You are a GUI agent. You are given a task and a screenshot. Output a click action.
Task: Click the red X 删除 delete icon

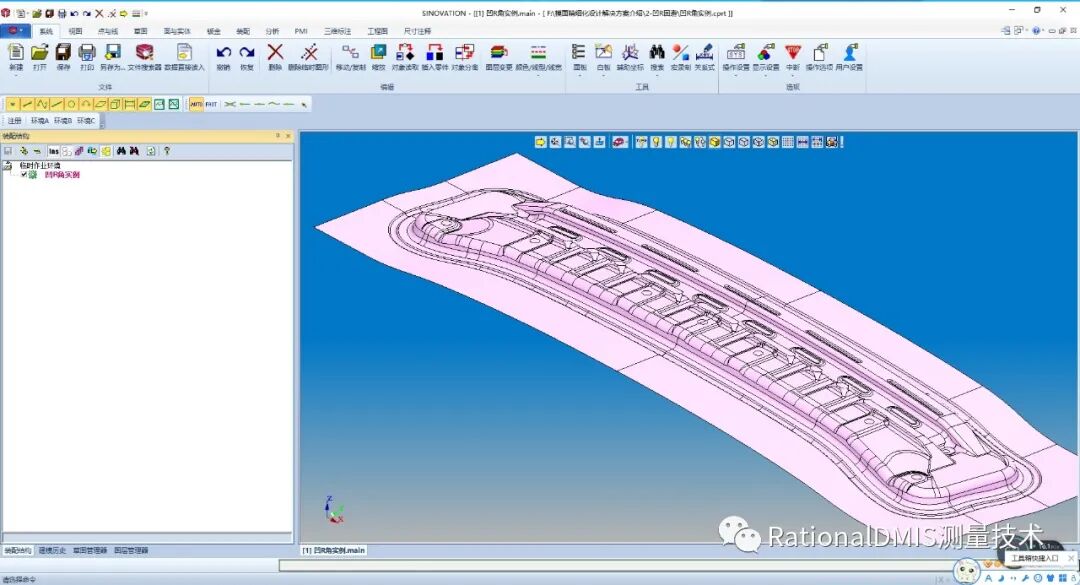[x=275, y=52]
